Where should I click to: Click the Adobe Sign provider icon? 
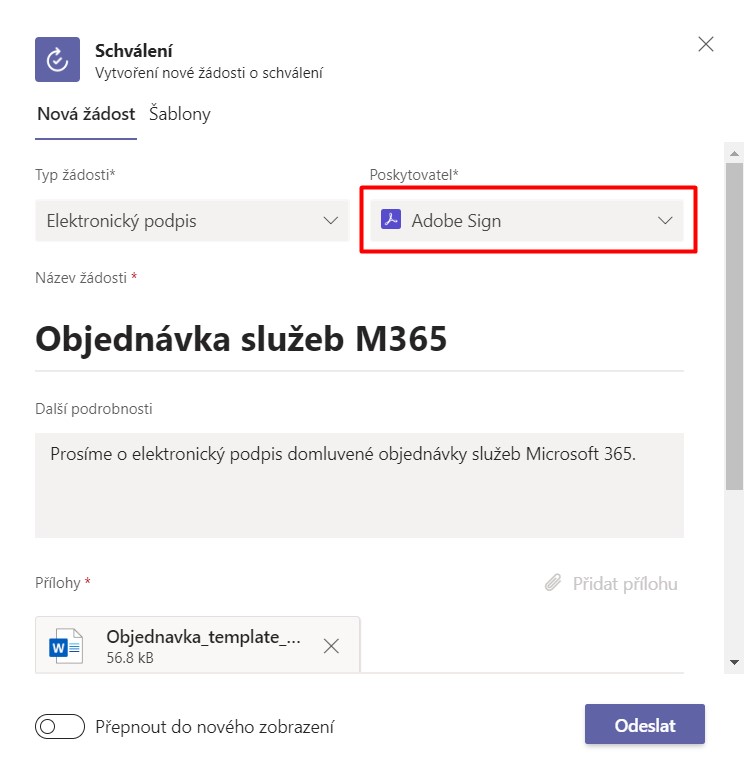(391, 219)
